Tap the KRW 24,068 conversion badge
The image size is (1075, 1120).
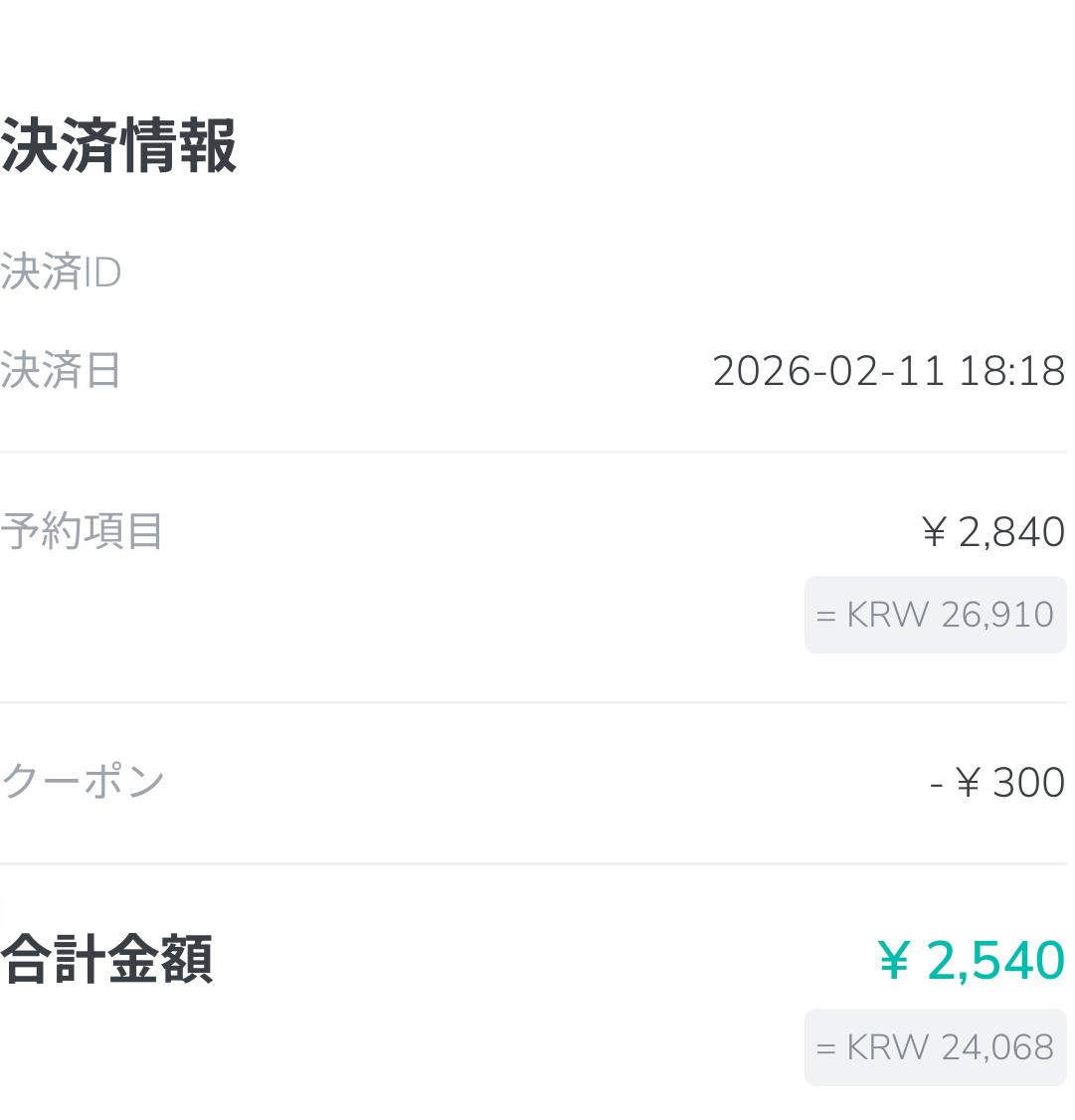(935, 1047)
